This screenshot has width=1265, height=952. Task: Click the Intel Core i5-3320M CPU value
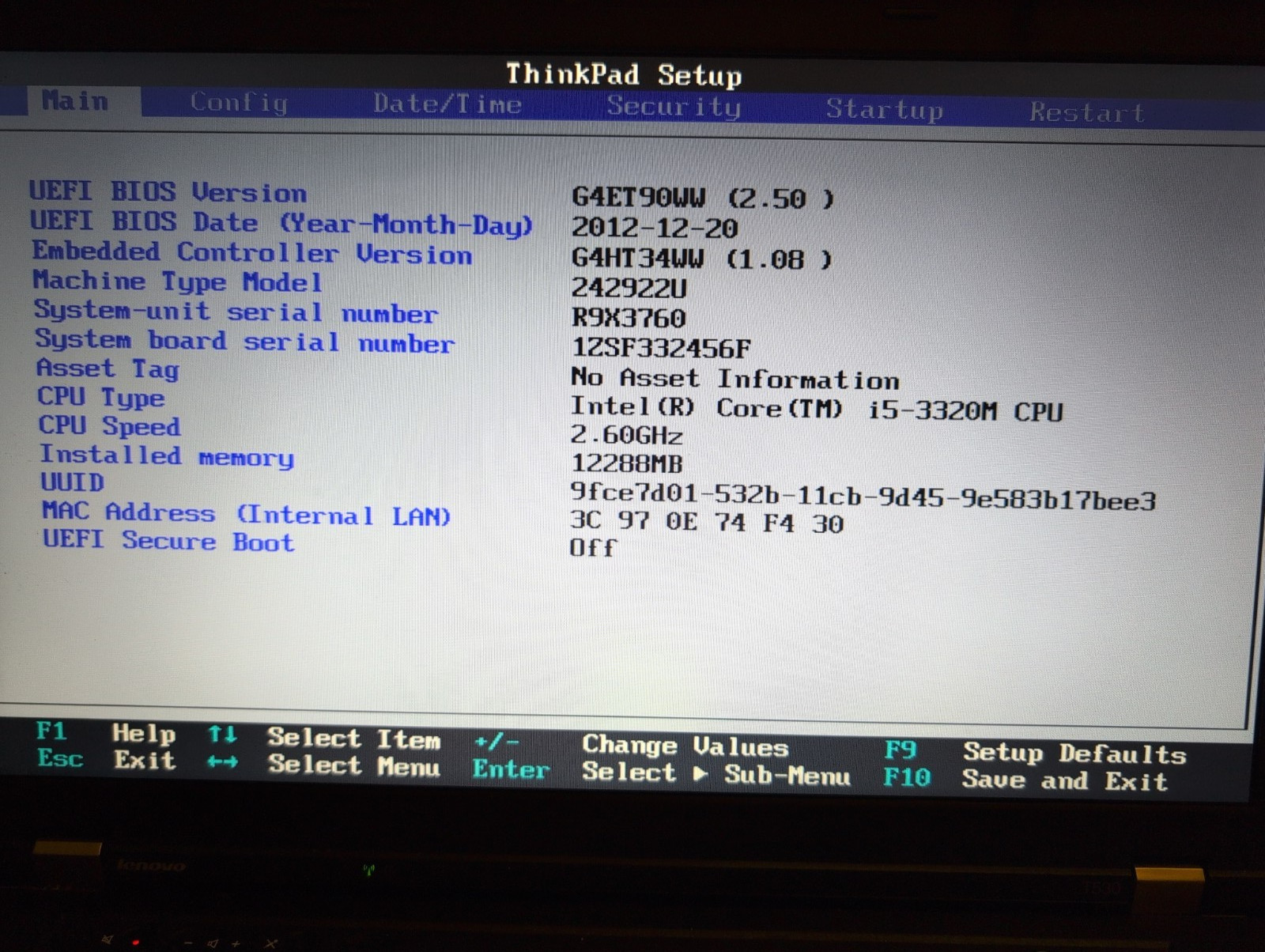point(817,409)
